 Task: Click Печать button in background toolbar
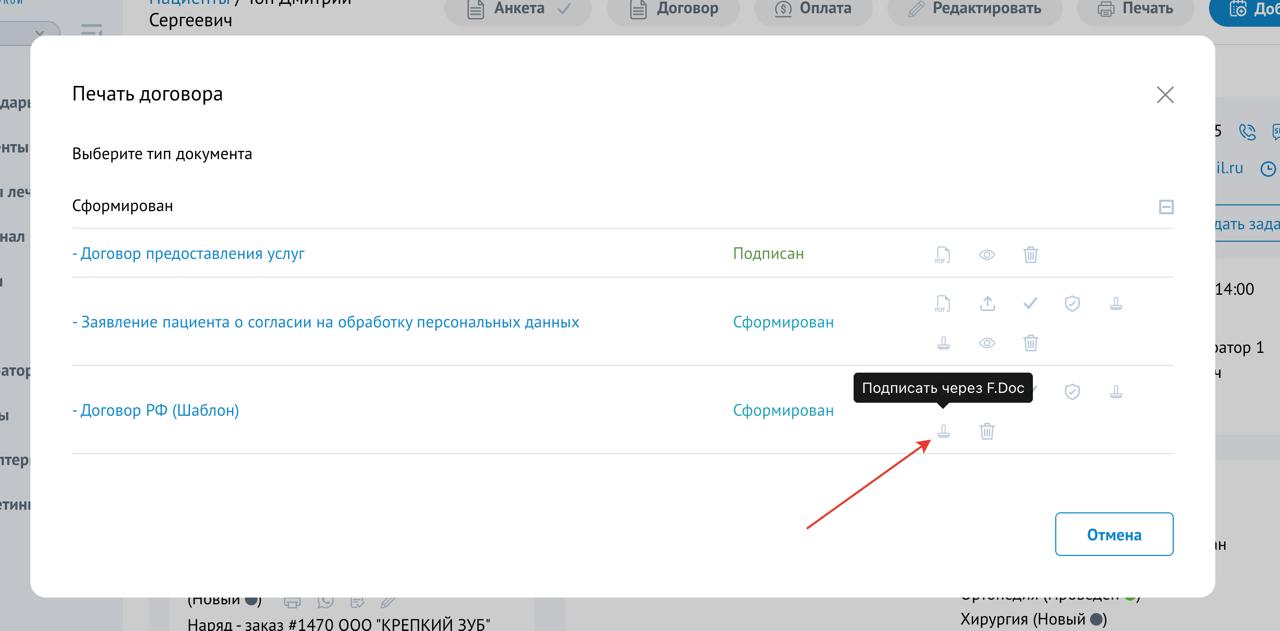(x=1135, y=9)
